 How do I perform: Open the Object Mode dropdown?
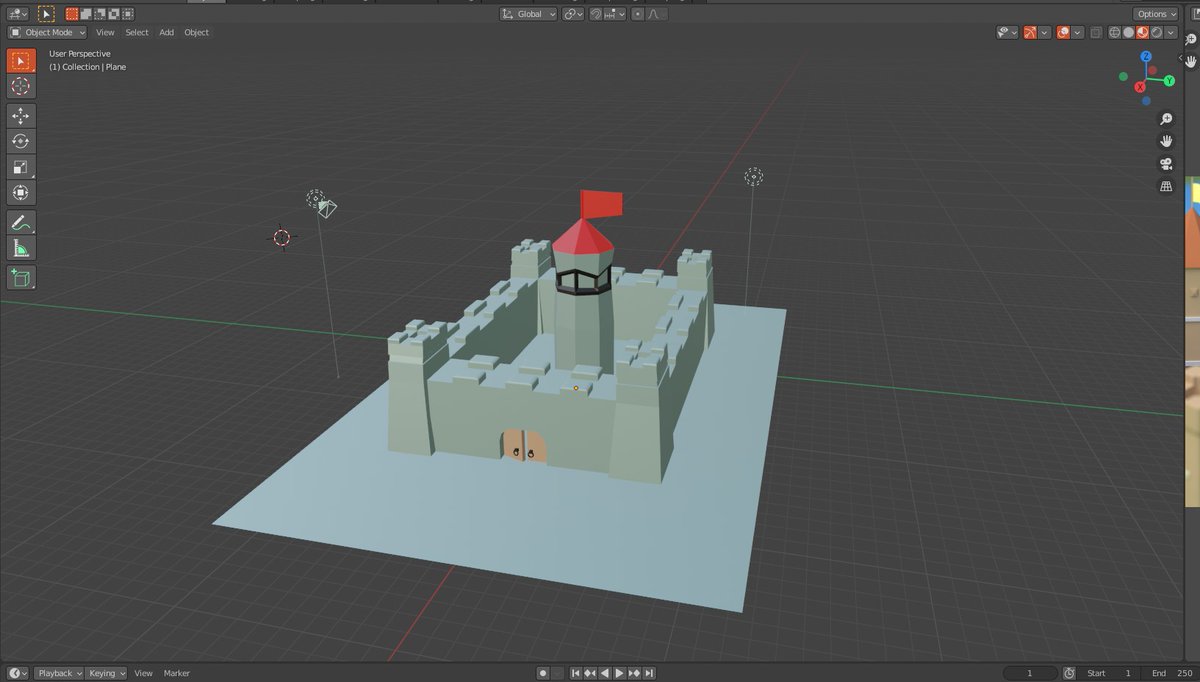click(x=45, y=32)
